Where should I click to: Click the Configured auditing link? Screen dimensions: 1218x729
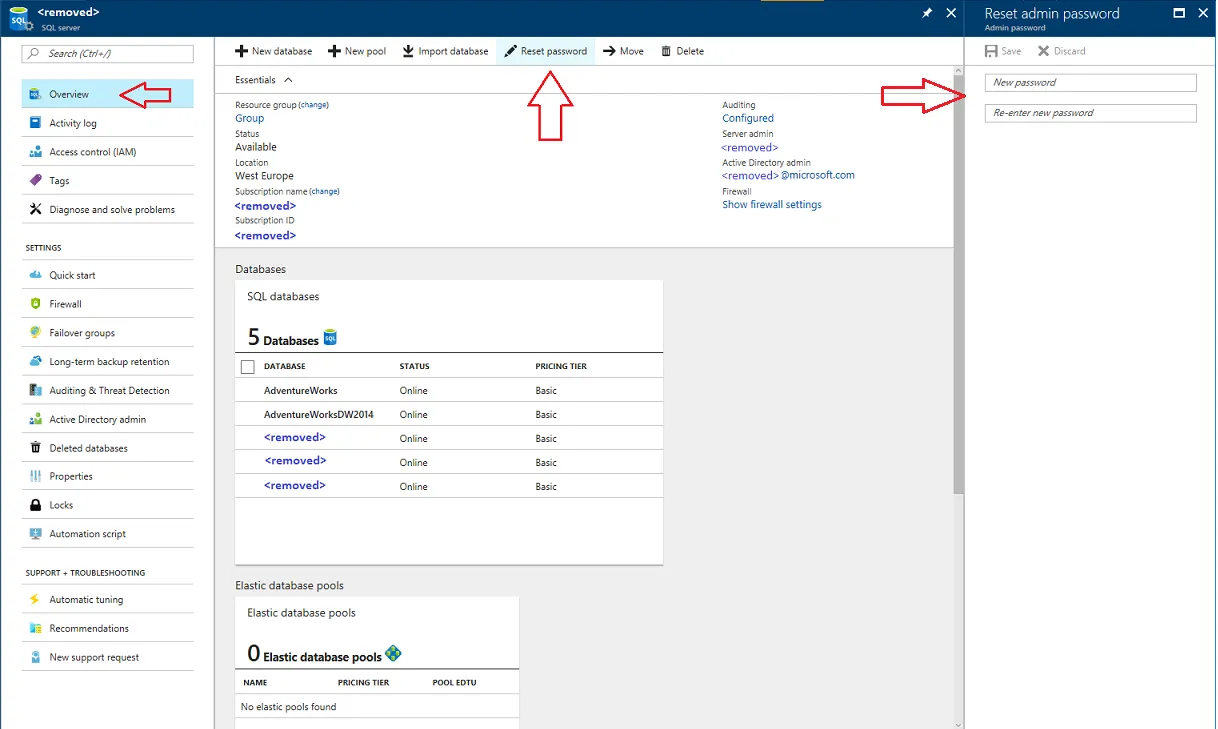[x=748, y=118]
